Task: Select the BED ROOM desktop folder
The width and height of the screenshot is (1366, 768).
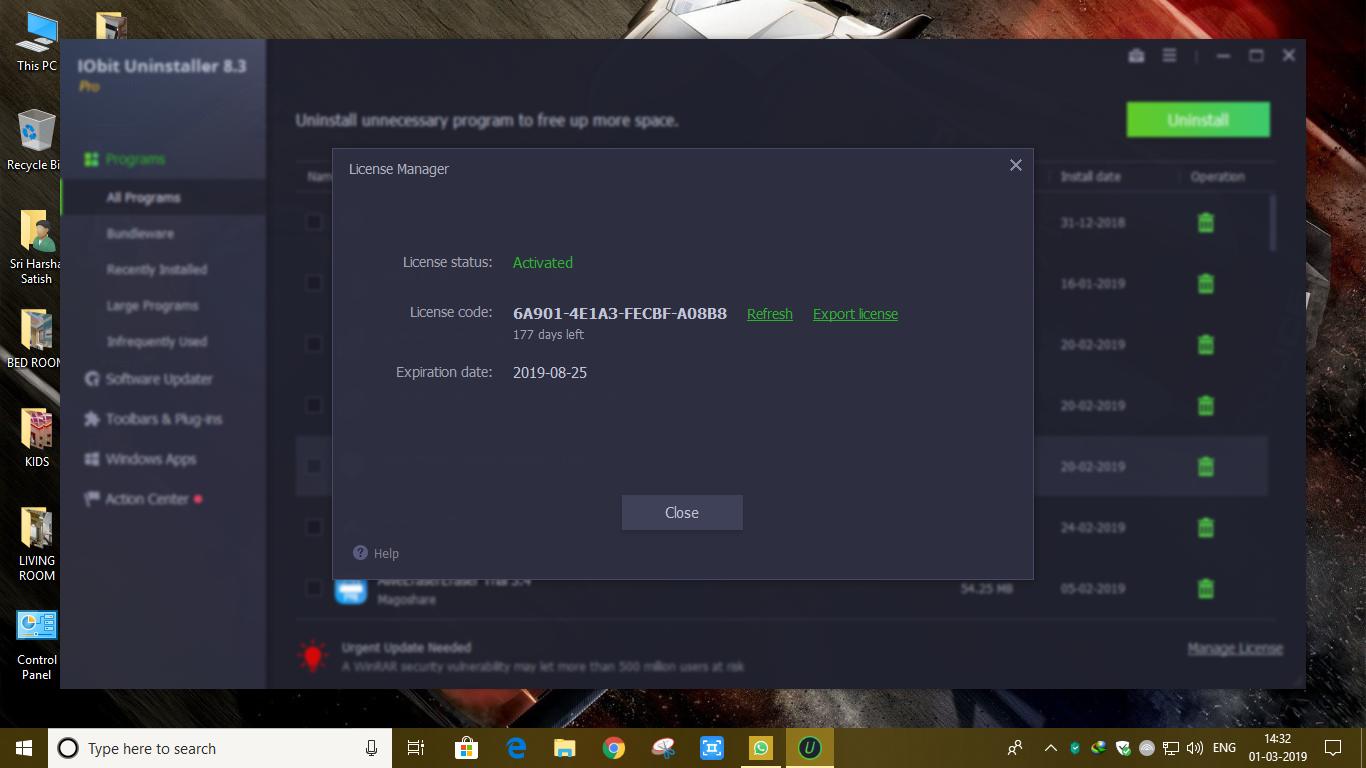Action: tap(37, 339)
